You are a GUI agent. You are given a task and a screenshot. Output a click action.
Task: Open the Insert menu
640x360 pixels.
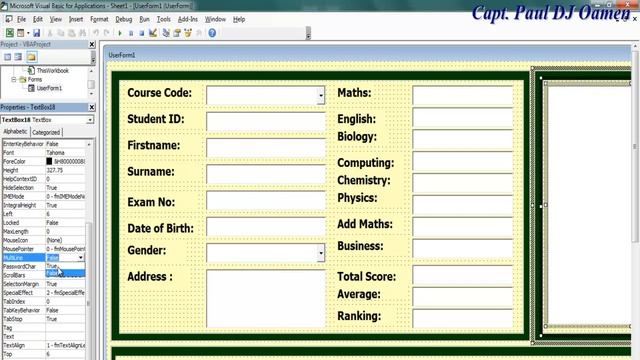tap(76, 19)
